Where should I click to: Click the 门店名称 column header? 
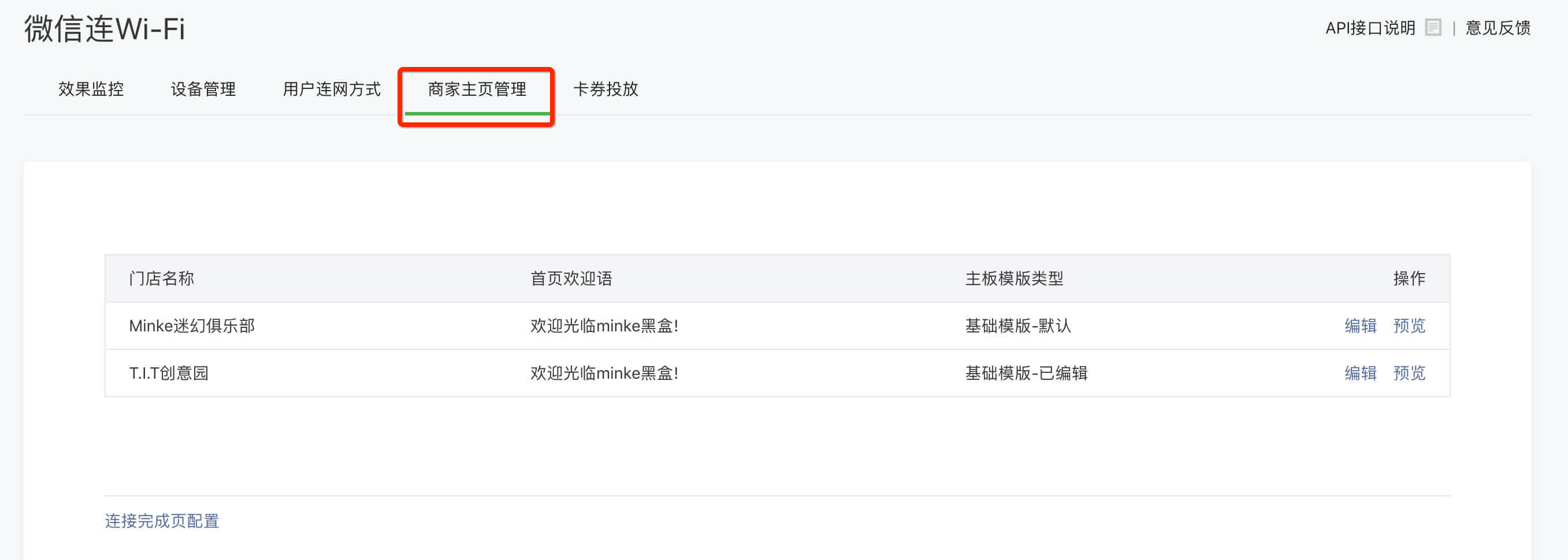point(161,278)
